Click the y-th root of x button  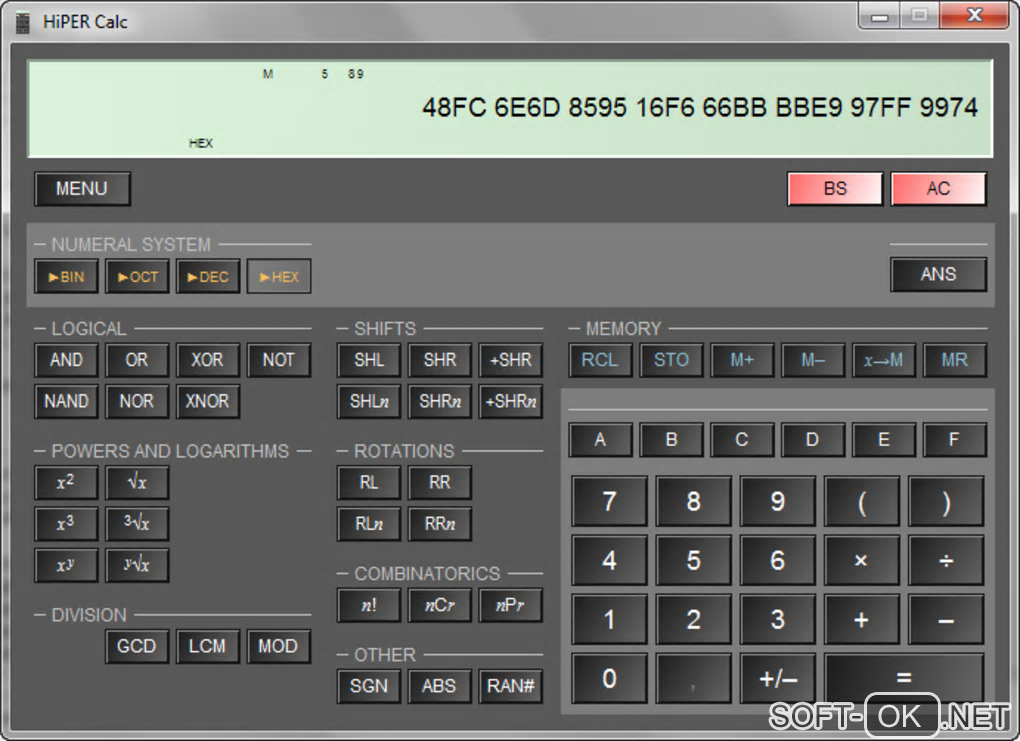pyautogui.click(x=137, y=565)
